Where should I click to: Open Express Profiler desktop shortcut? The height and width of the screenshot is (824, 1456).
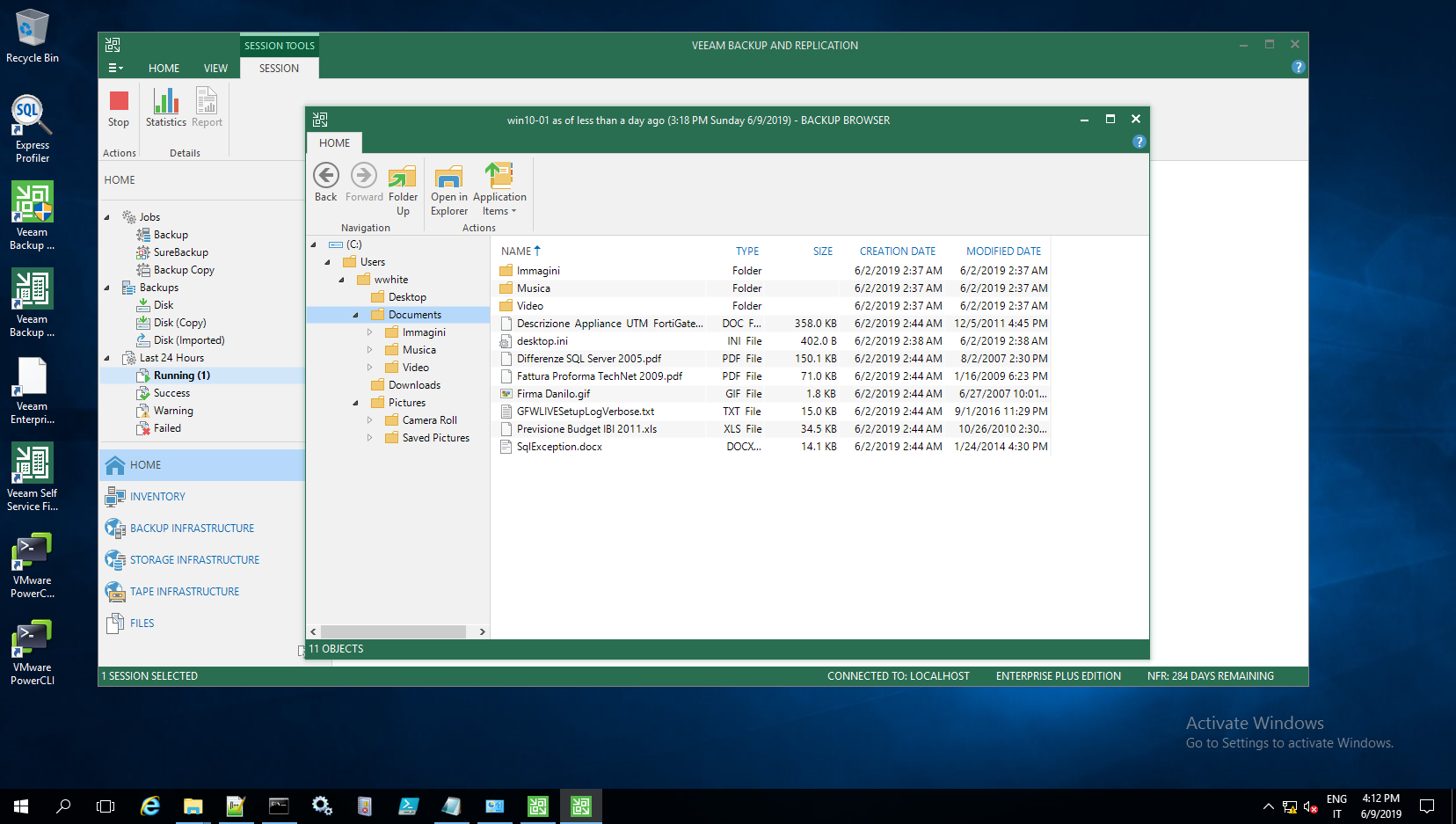point(33,129)
